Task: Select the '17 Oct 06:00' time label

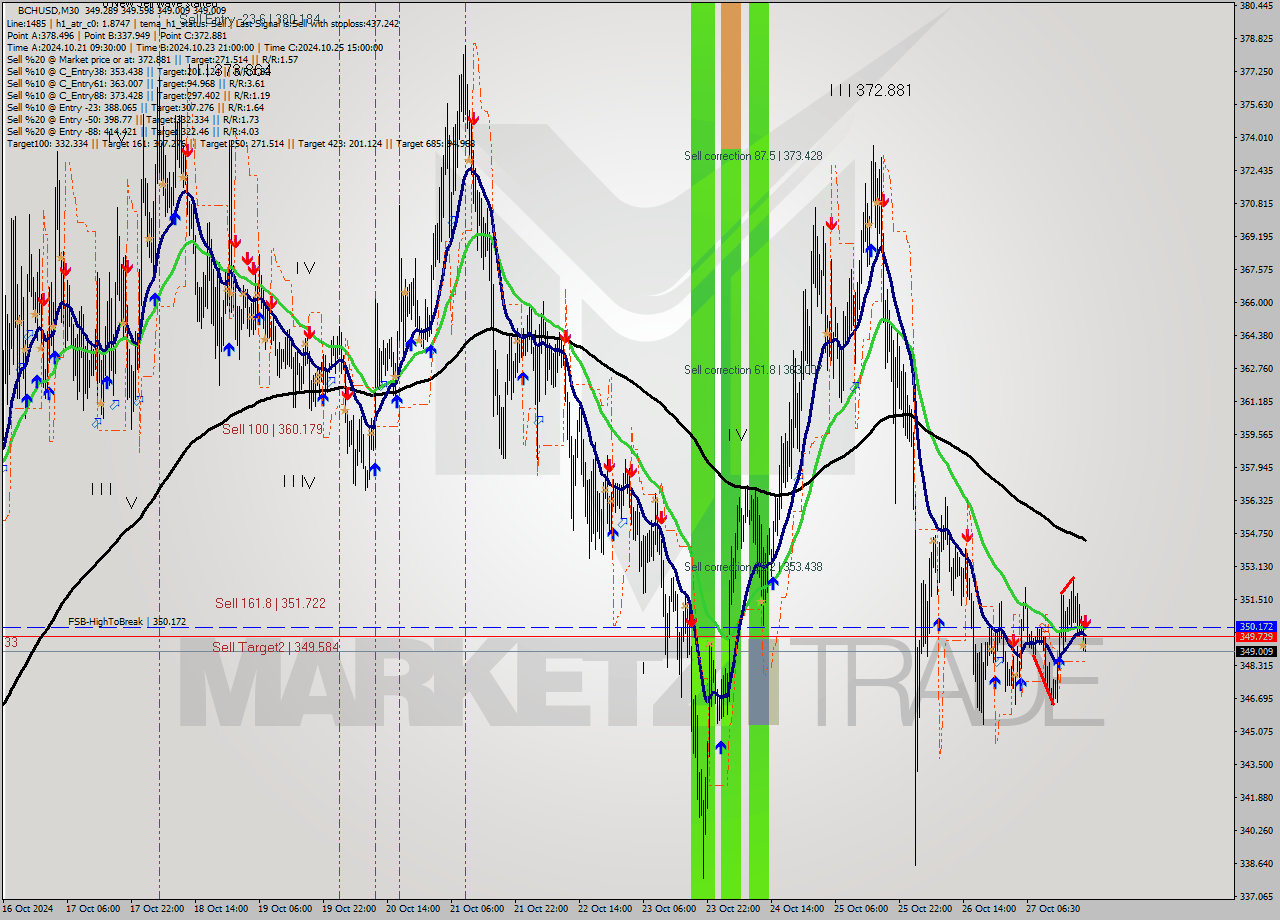Action: [x=93, y=909]
